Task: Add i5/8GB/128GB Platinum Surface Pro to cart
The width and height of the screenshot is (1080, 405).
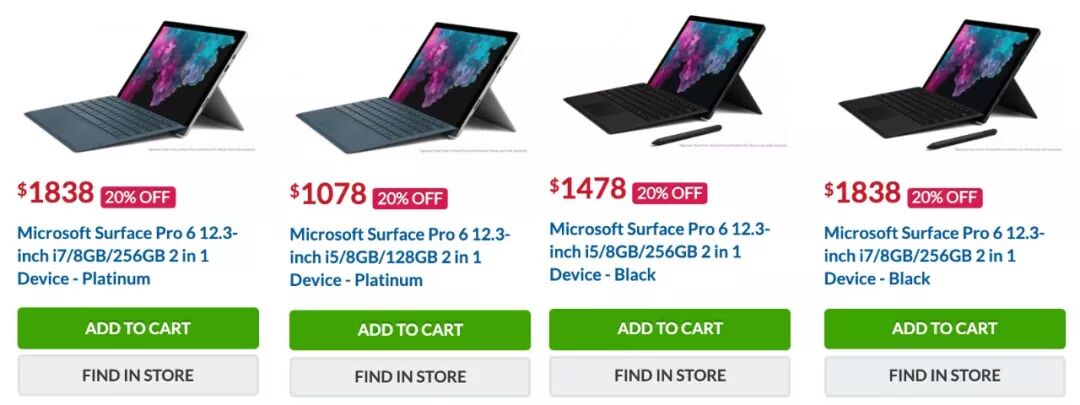Action: pos(410,330)
